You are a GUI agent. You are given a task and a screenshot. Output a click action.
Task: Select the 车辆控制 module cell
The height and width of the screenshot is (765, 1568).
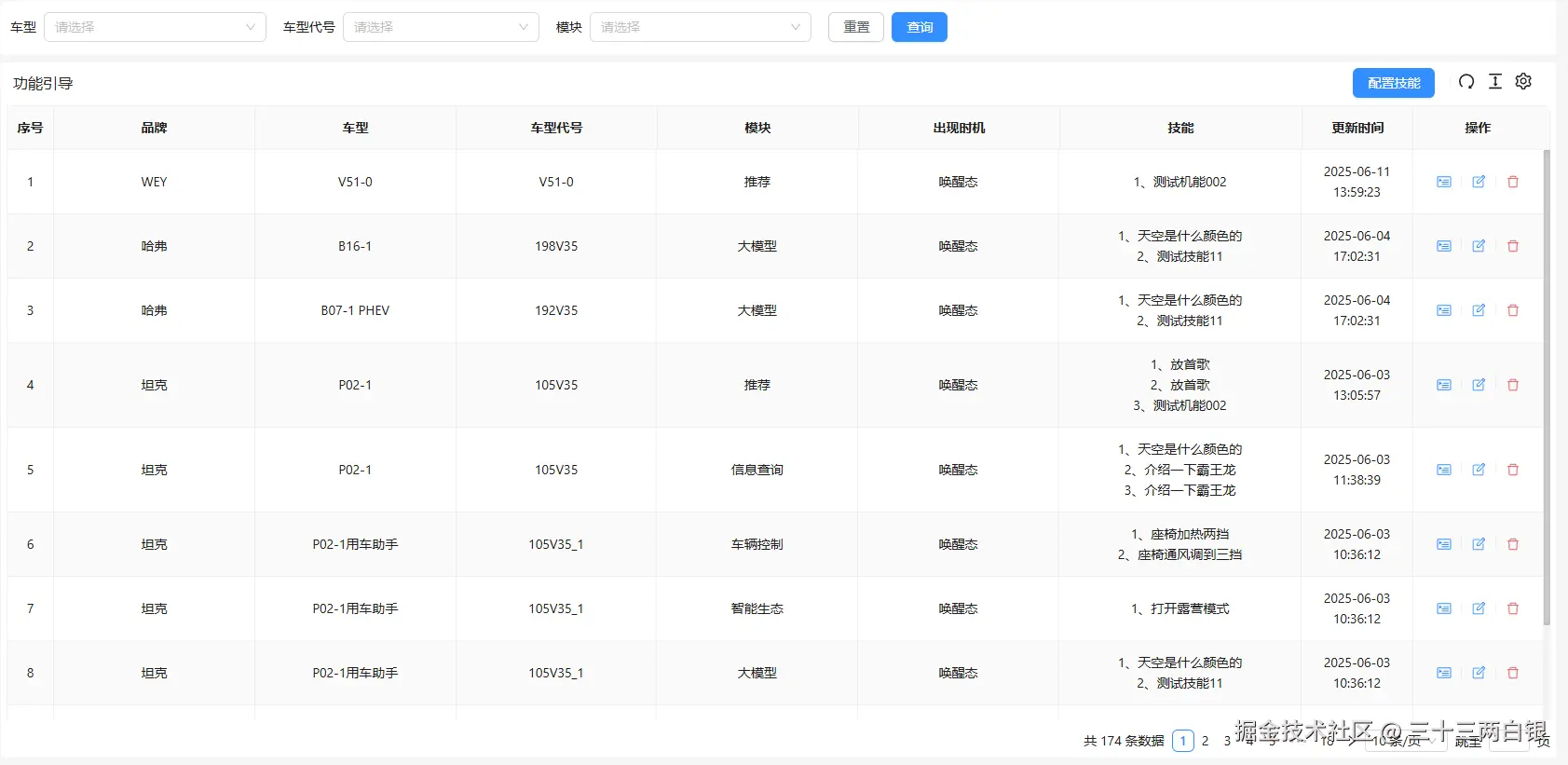point(757,544)
